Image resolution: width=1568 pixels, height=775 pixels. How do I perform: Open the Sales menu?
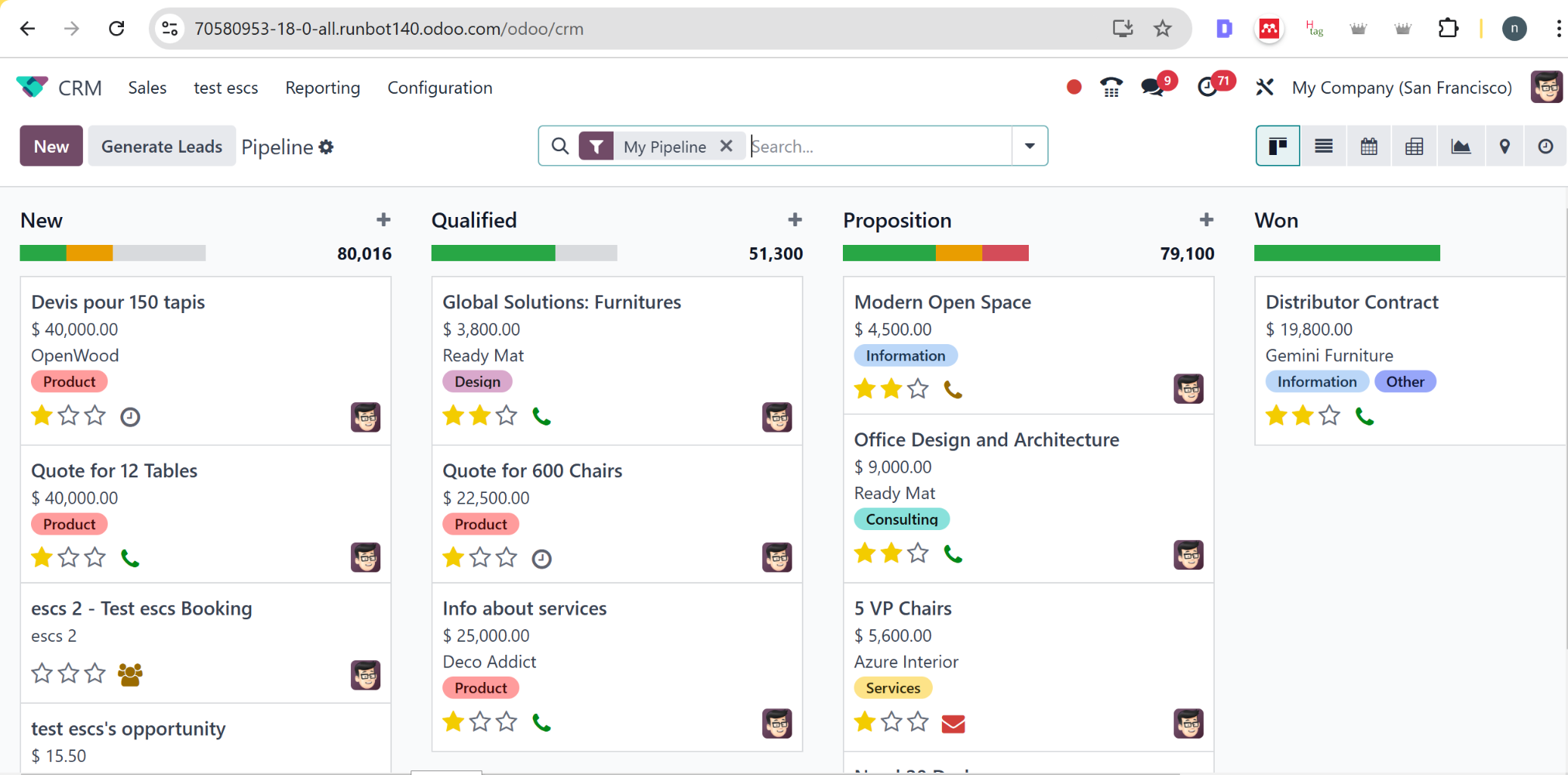click(147, 88)
